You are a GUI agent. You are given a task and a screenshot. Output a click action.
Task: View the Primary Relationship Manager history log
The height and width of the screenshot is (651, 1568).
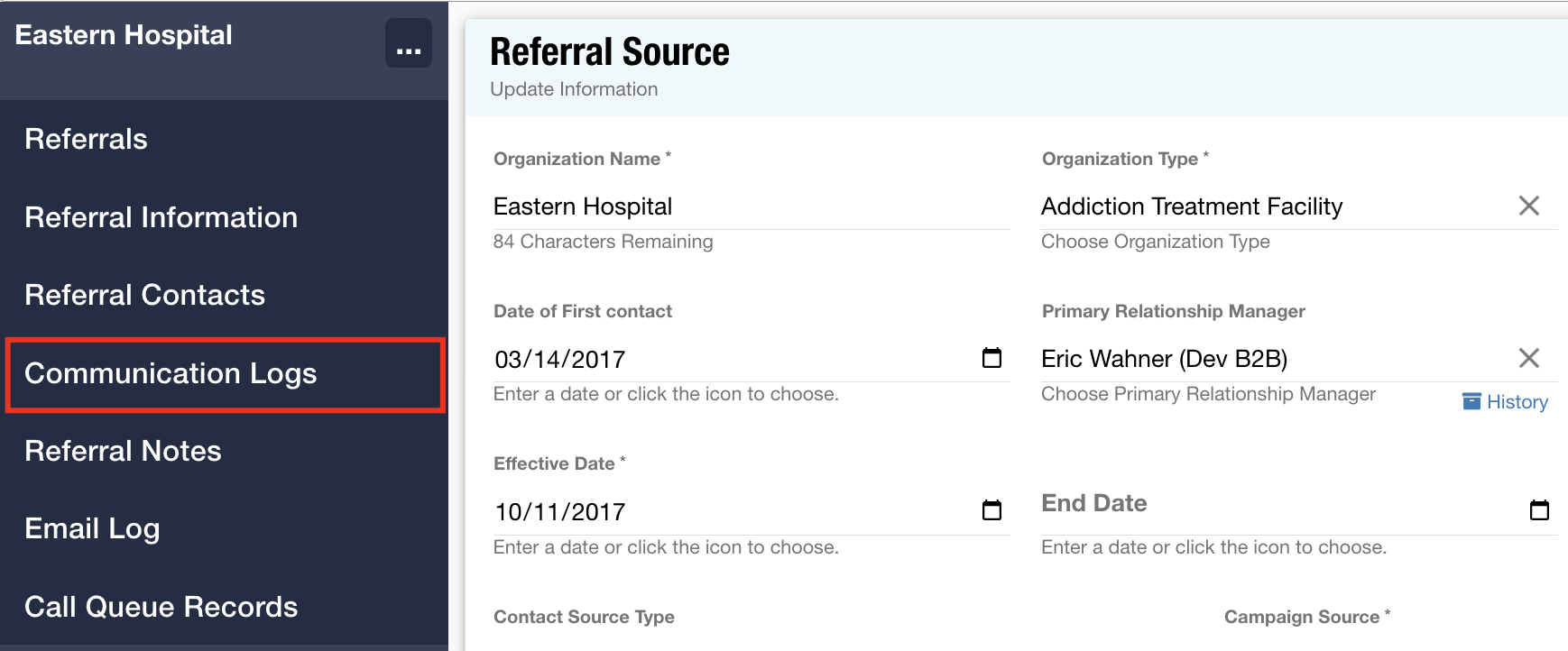pos(1503,401)
